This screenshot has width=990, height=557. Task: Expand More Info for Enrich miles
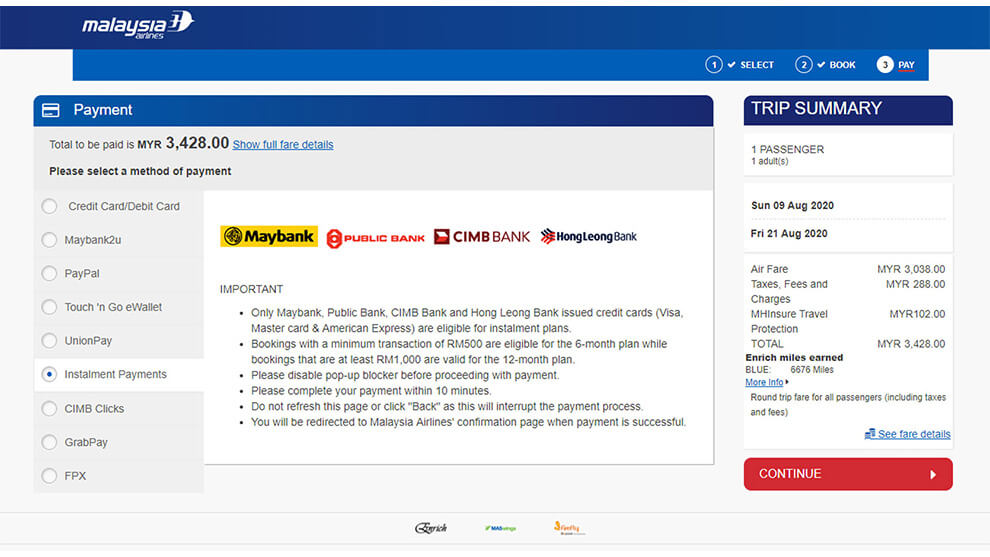point(766,382)
